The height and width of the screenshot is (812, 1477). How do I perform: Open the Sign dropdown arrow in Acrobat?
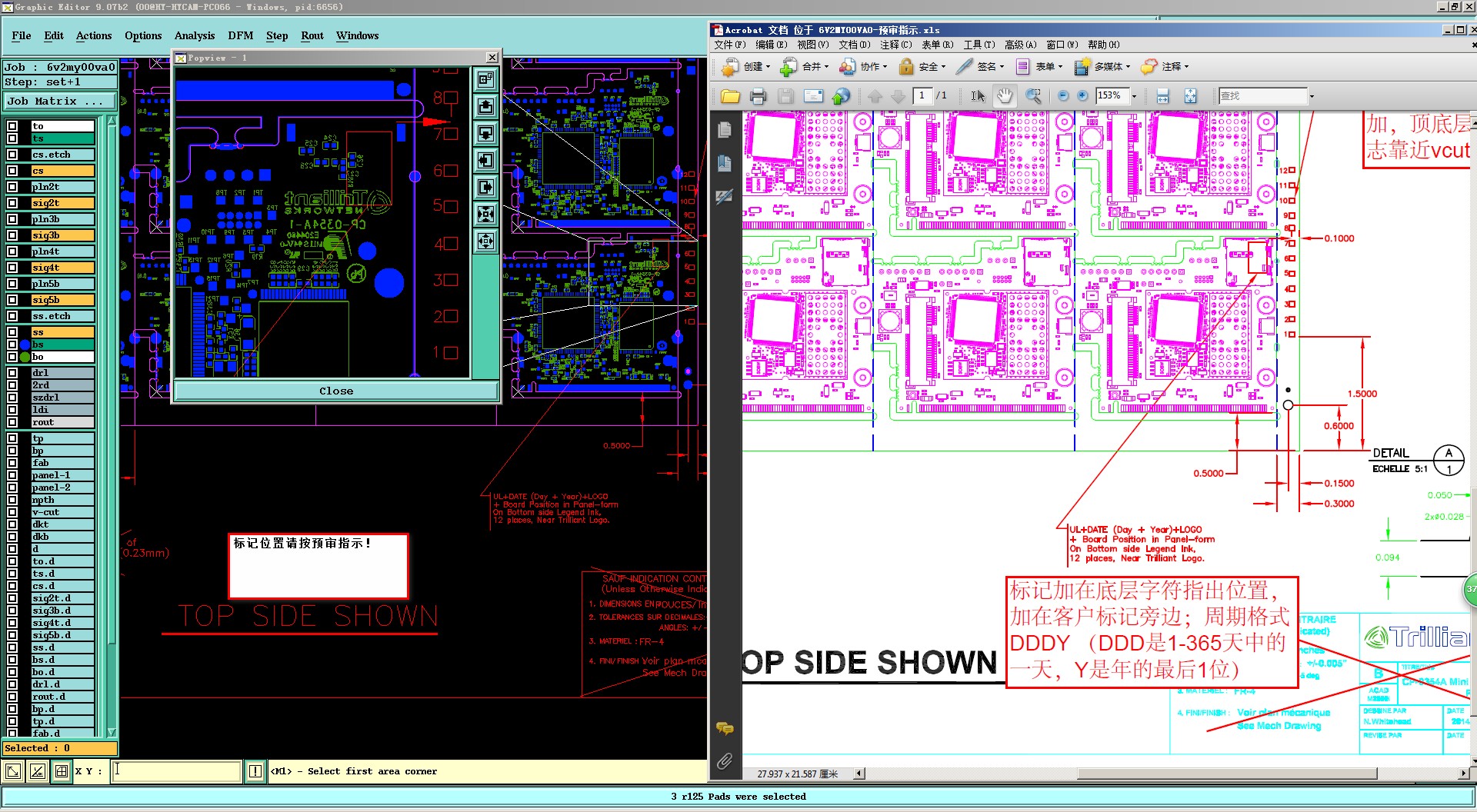[1002, 67]
